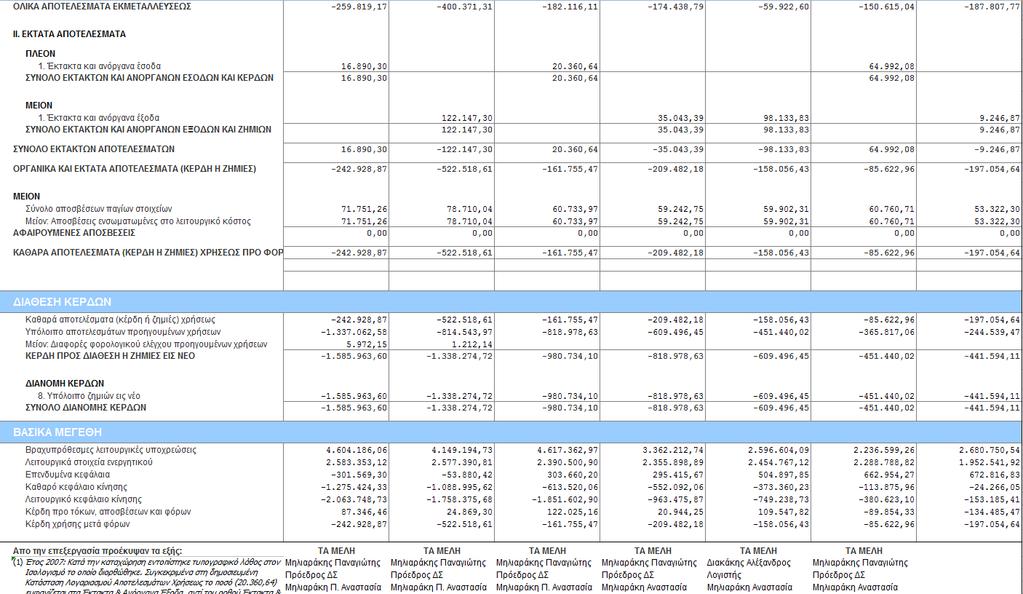Open the footnote (1) Έτος 2007 text
The image size is (1023, 594).
coord(147,575)
